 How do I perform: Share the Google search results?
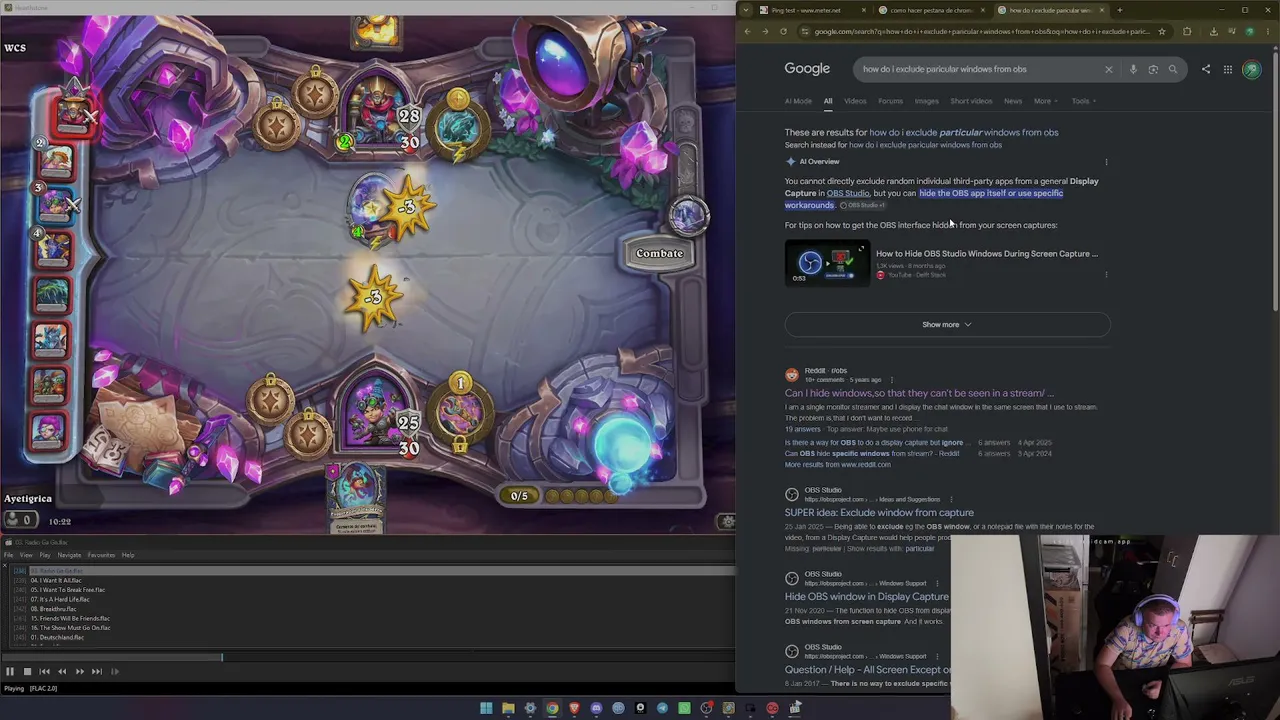(x=1206, y=69)
